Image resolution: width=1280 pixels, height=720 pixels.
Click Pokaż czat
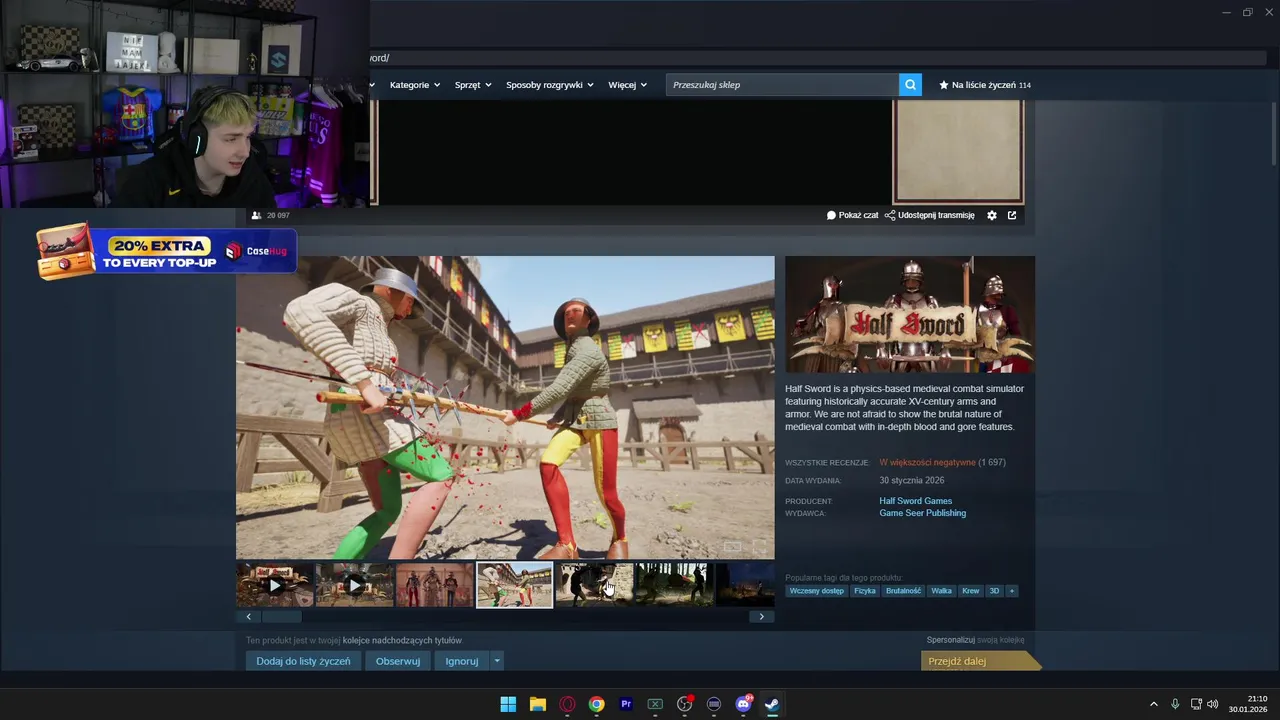(852, 215)
